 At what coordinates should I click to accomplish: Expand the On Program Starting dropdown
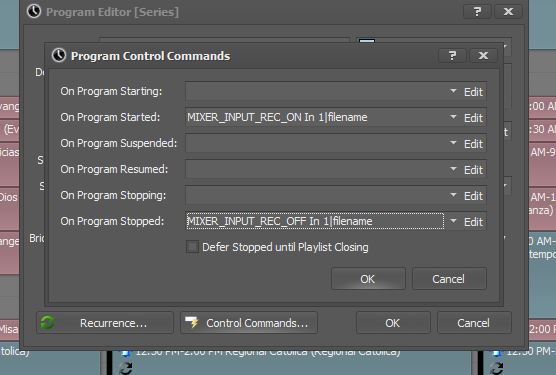453,91
